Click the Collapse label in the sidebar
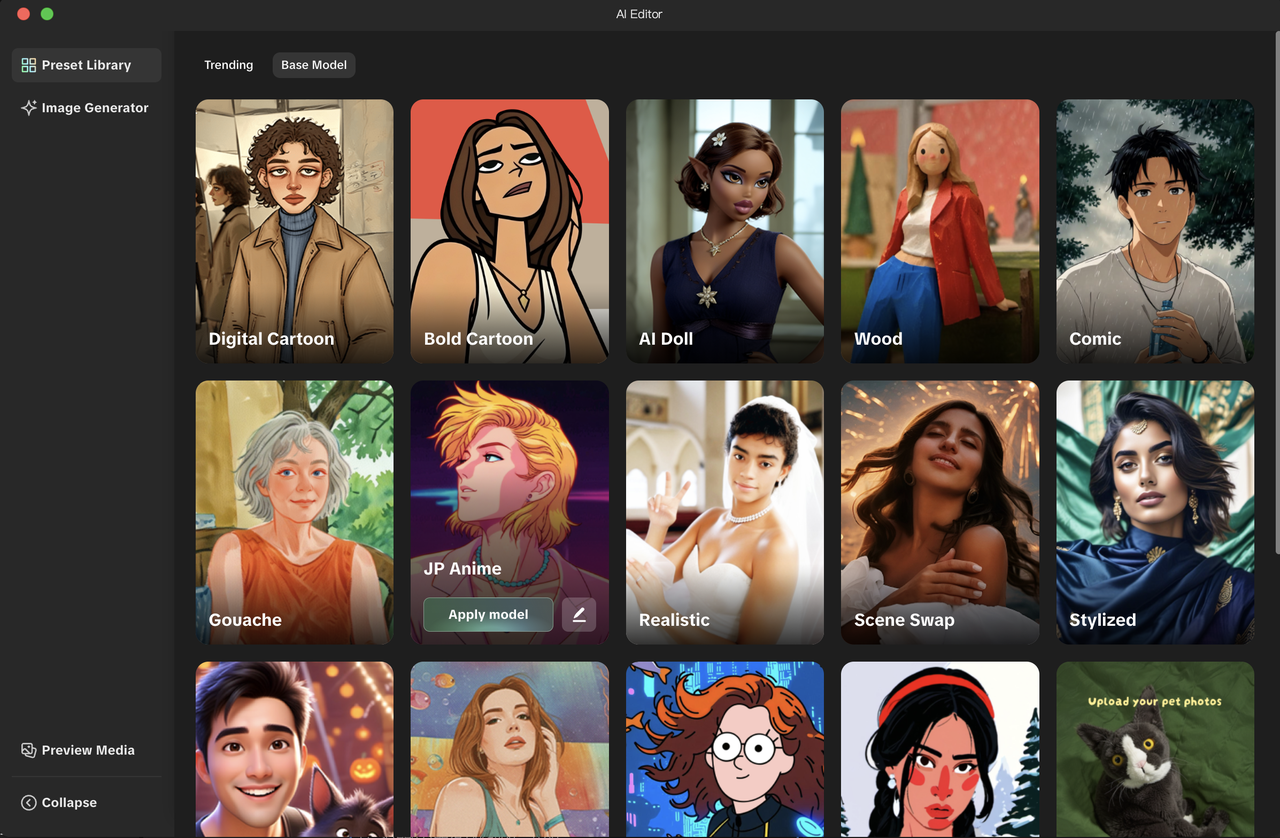Image resolution: width=1280 pixels, height=838 pixels. [x=69, y=803]
